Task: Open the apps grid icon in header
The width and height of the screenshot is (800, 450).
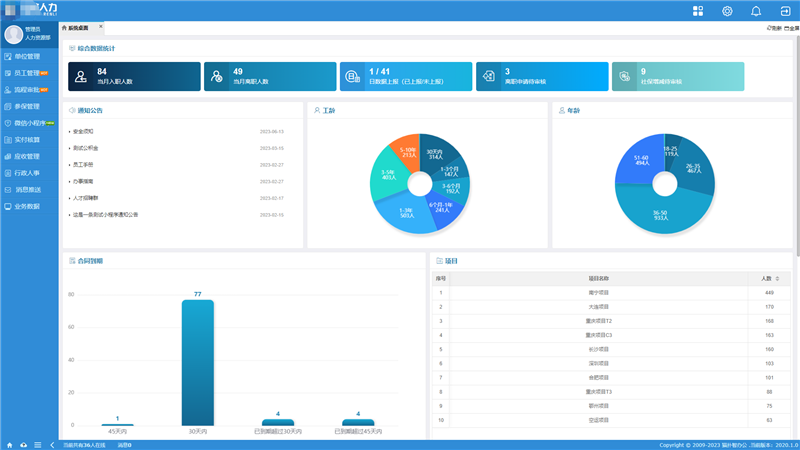Action: (x=698, y=11)
